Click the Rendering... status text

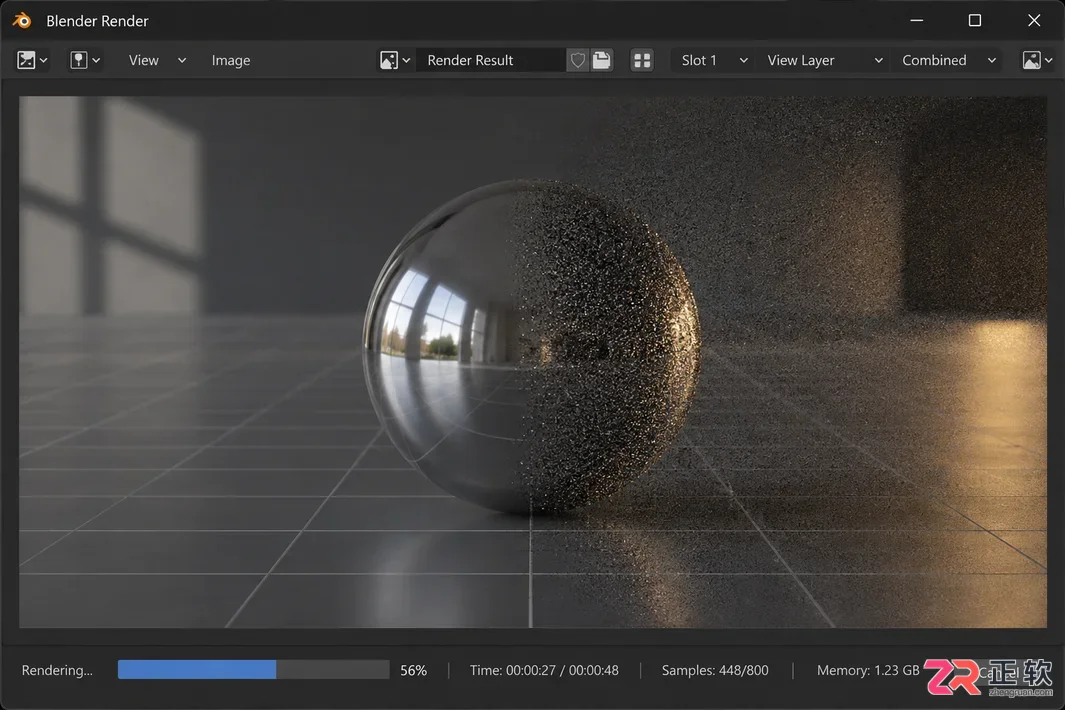click(x=57, y=670)
